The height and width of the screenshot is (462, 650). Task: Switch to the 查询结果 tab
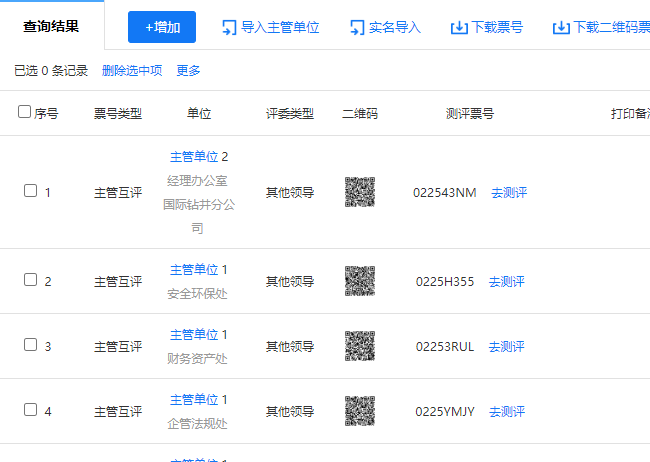(51, 27)
